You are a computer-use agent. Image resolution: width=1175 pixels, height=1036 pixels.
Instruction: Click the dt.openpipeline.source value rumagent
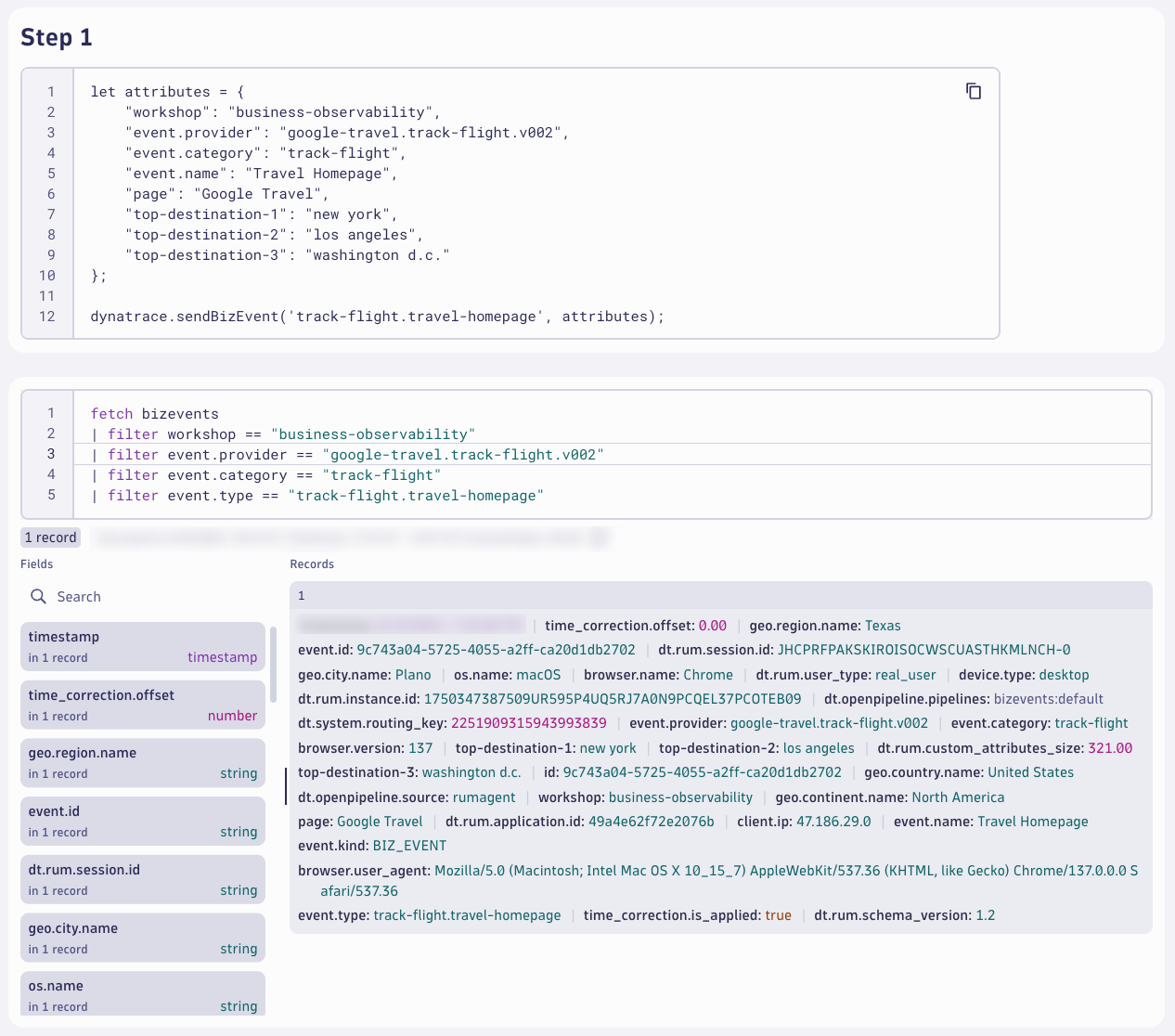pos(484,797)
